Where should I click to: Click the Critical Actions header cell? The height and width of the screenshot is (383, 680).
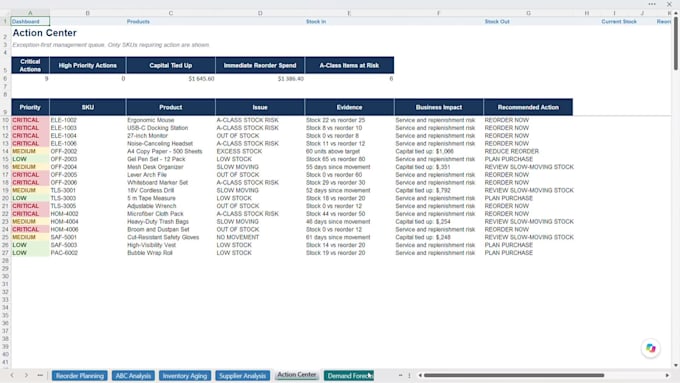click(30, 65)
